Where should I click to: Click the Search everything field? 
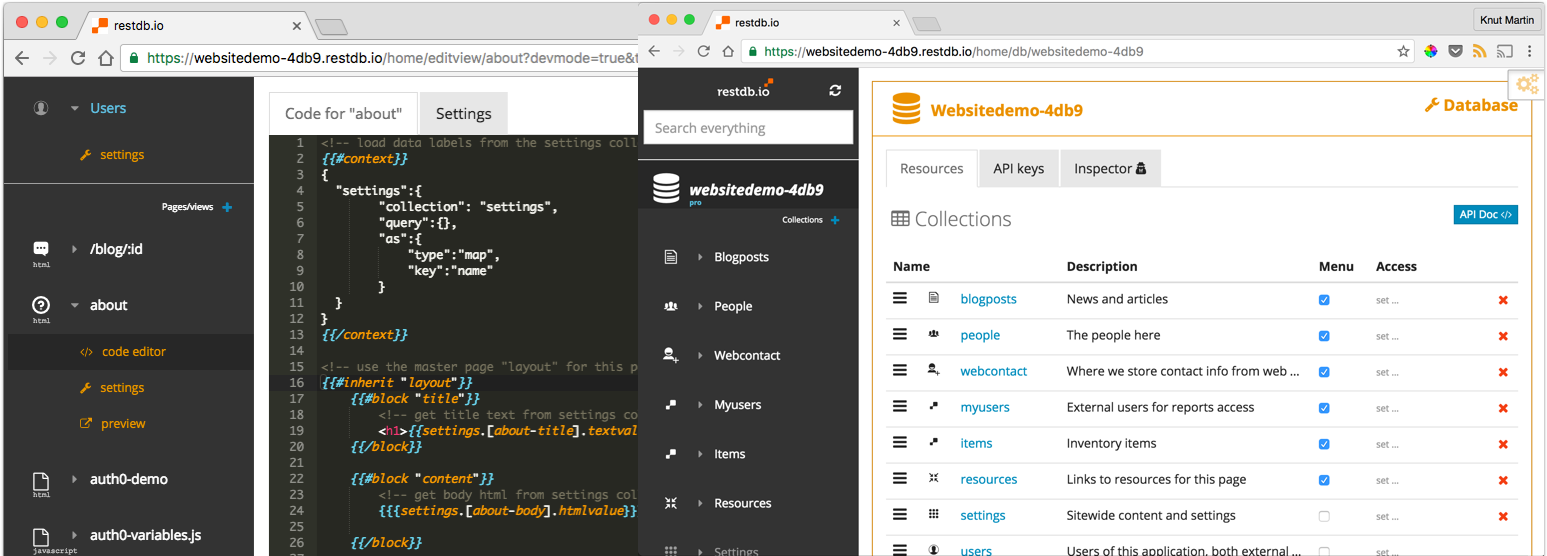pos(748,128)
